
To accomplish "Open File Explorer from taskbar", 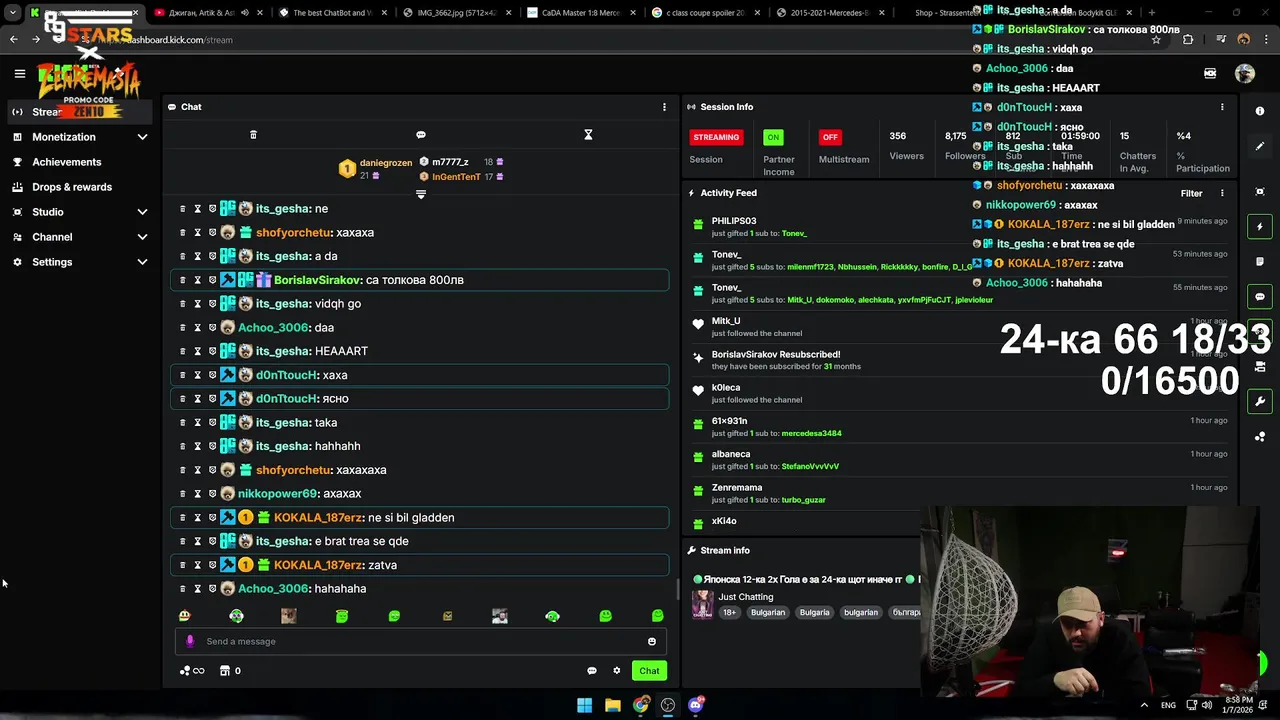I will point(612,705).
